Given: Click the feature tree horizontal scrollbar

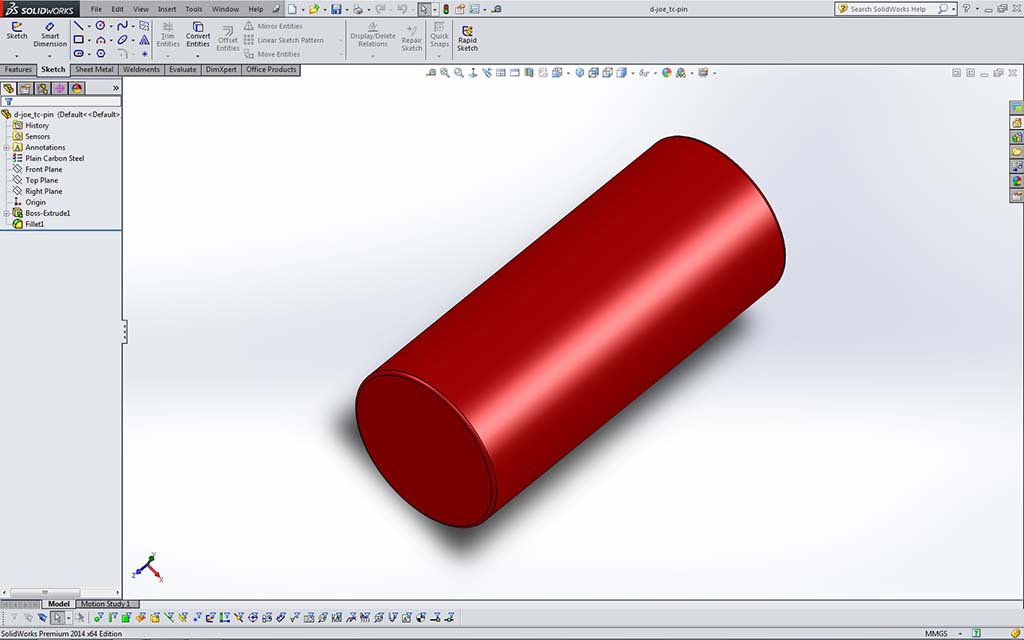Looking at the screenshot, I should [58, 593].
